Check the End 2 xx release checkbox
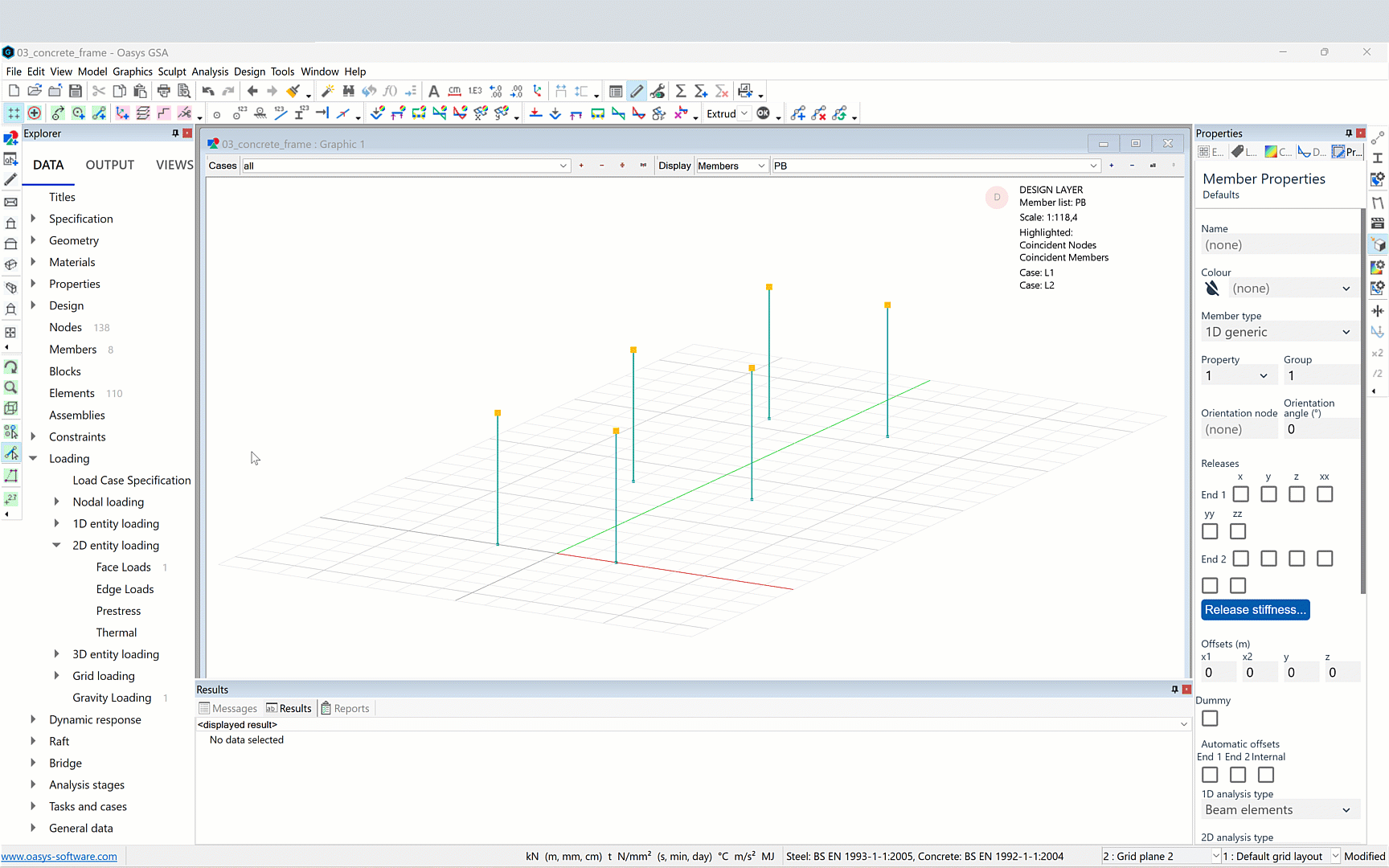 (x=1324, y=559)
